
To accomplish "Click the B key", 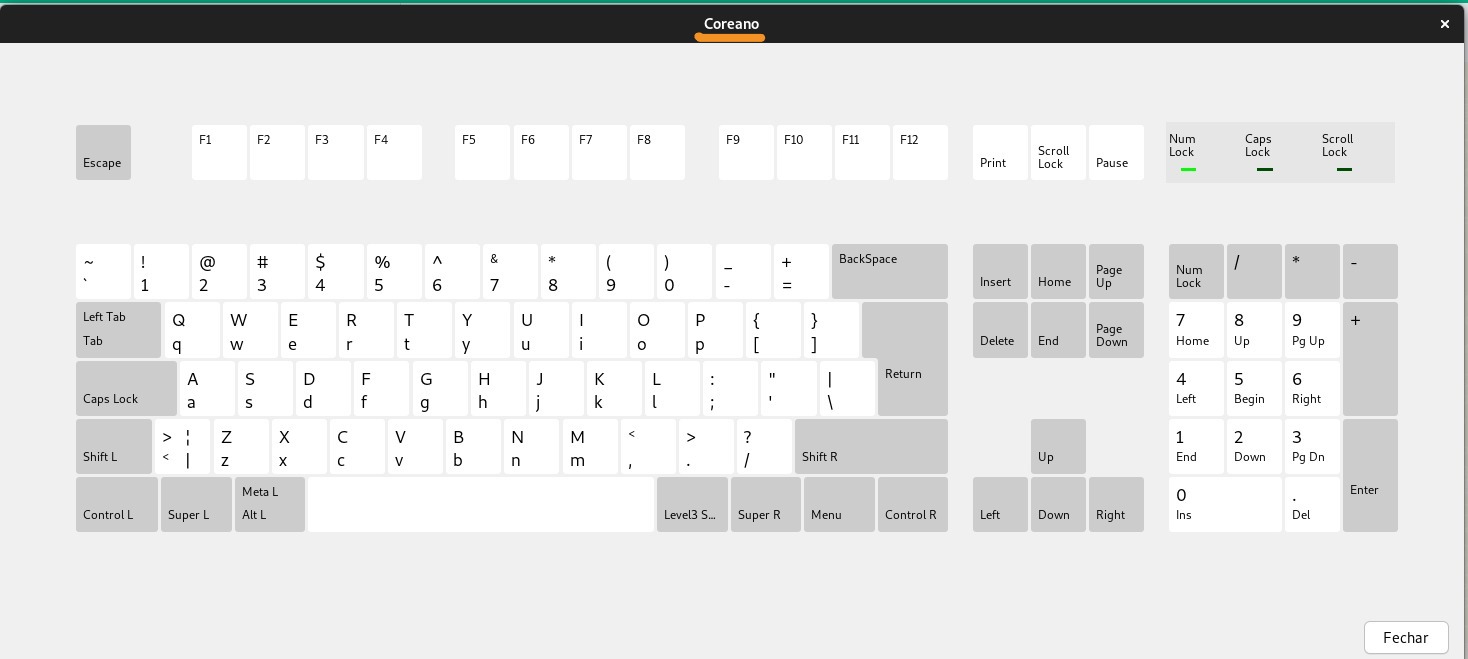I will pos(473,446).
